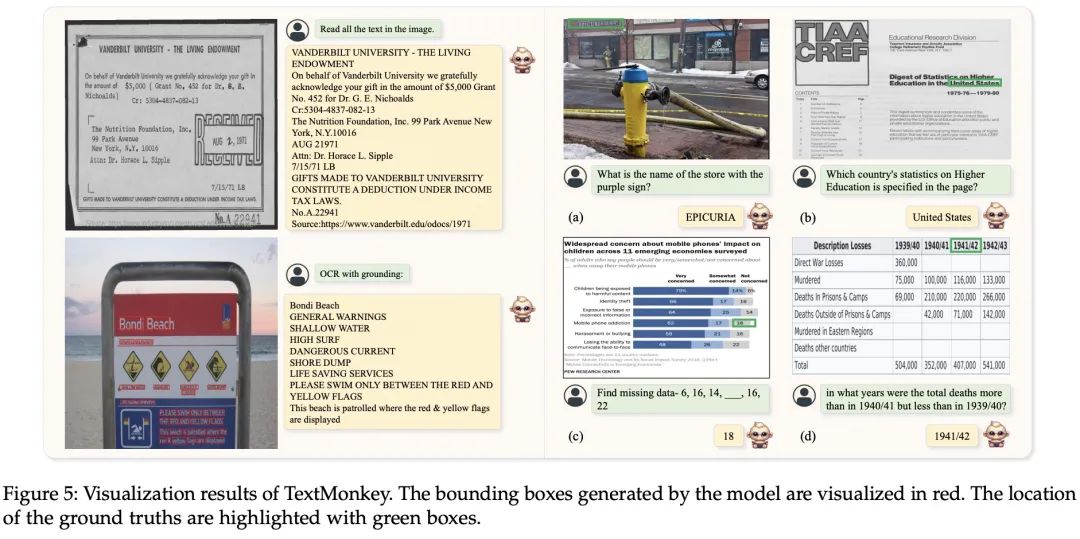The width and height of the screenshot is (1080, 539).
Task: Click the "1939/40" column header in the table
Action: [x=906, y=246]
